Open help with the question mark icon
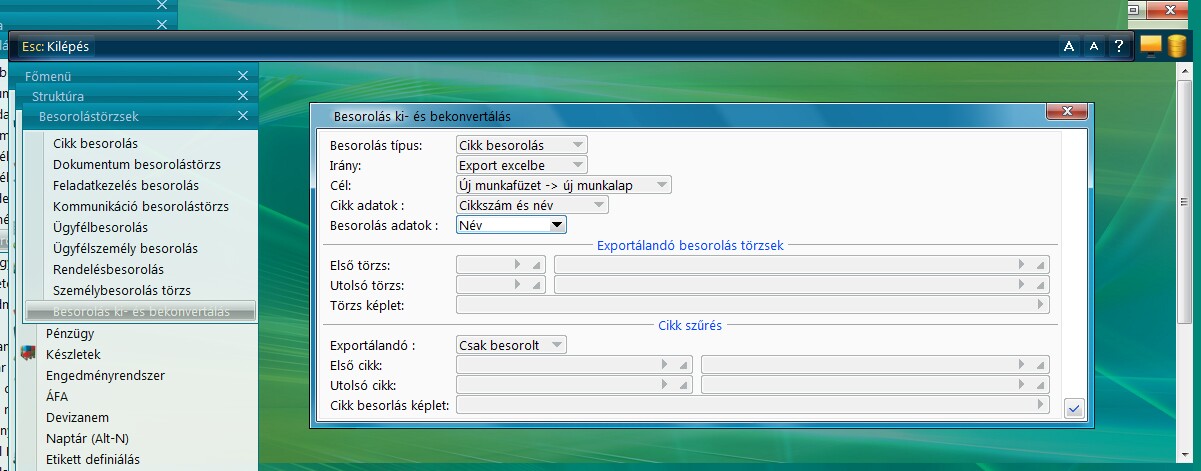 [x=1119, y=46]
